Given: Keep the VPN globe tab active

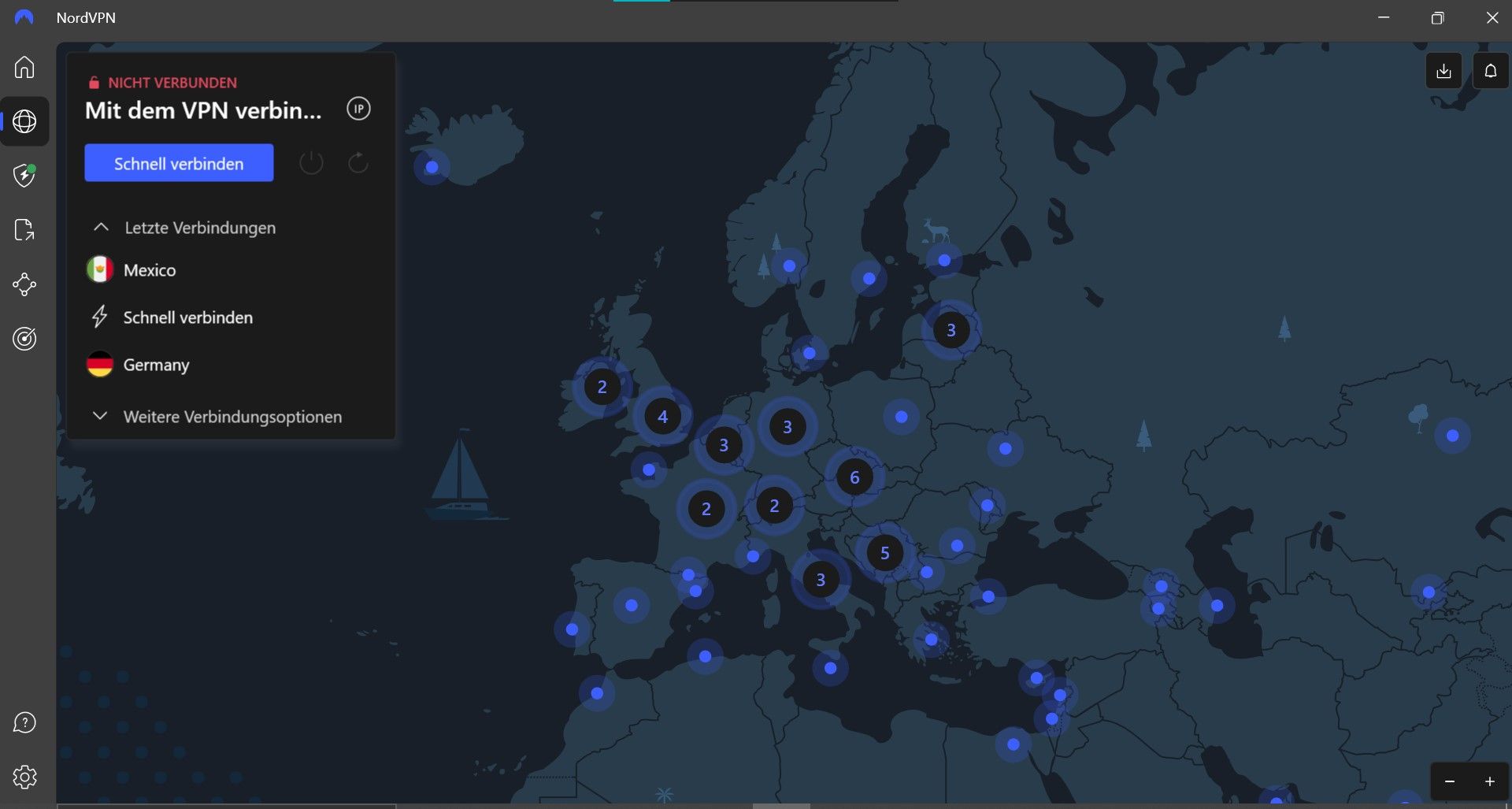Looking at the screenshot, I should pyautogui.click(x=25, y=121).
